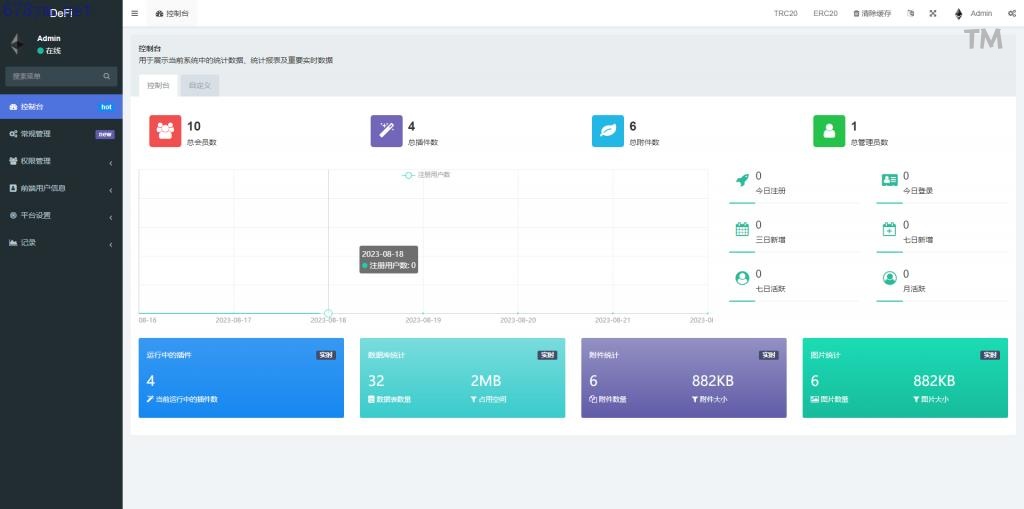Click the 清除缓存 clear cache button
The height and width of the screenshot is (509, 1024).
tap(872, 13)
